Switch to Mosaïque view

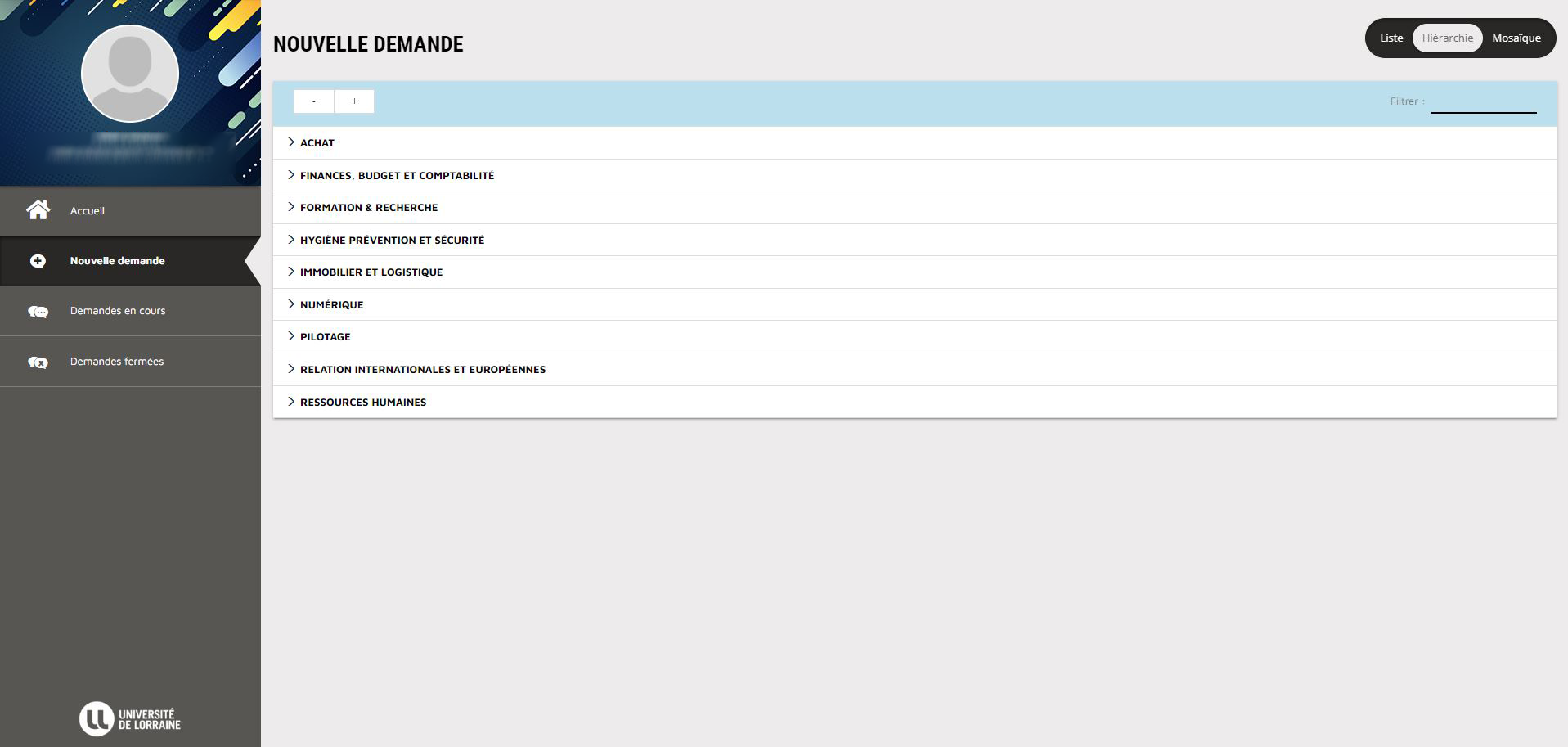(1516, 38)
